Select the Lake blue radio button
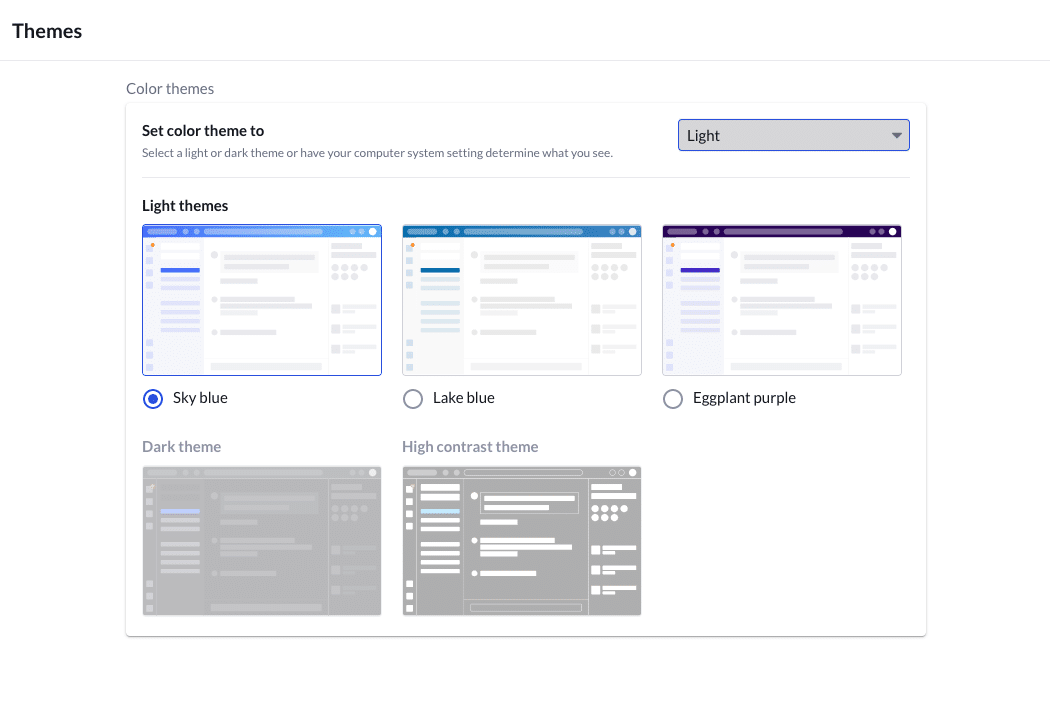Screen dimensions: 1050x720 [413, 399]
